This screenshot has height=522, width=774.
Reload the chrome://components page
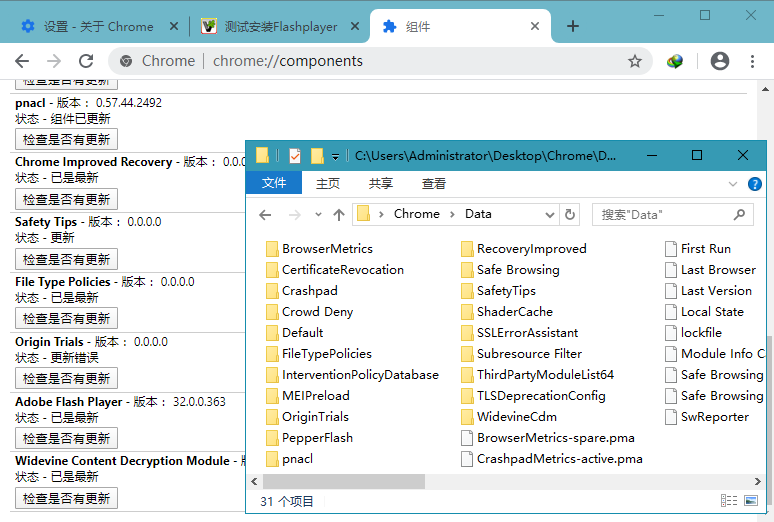pyautogui.click(x=84, y=61)
